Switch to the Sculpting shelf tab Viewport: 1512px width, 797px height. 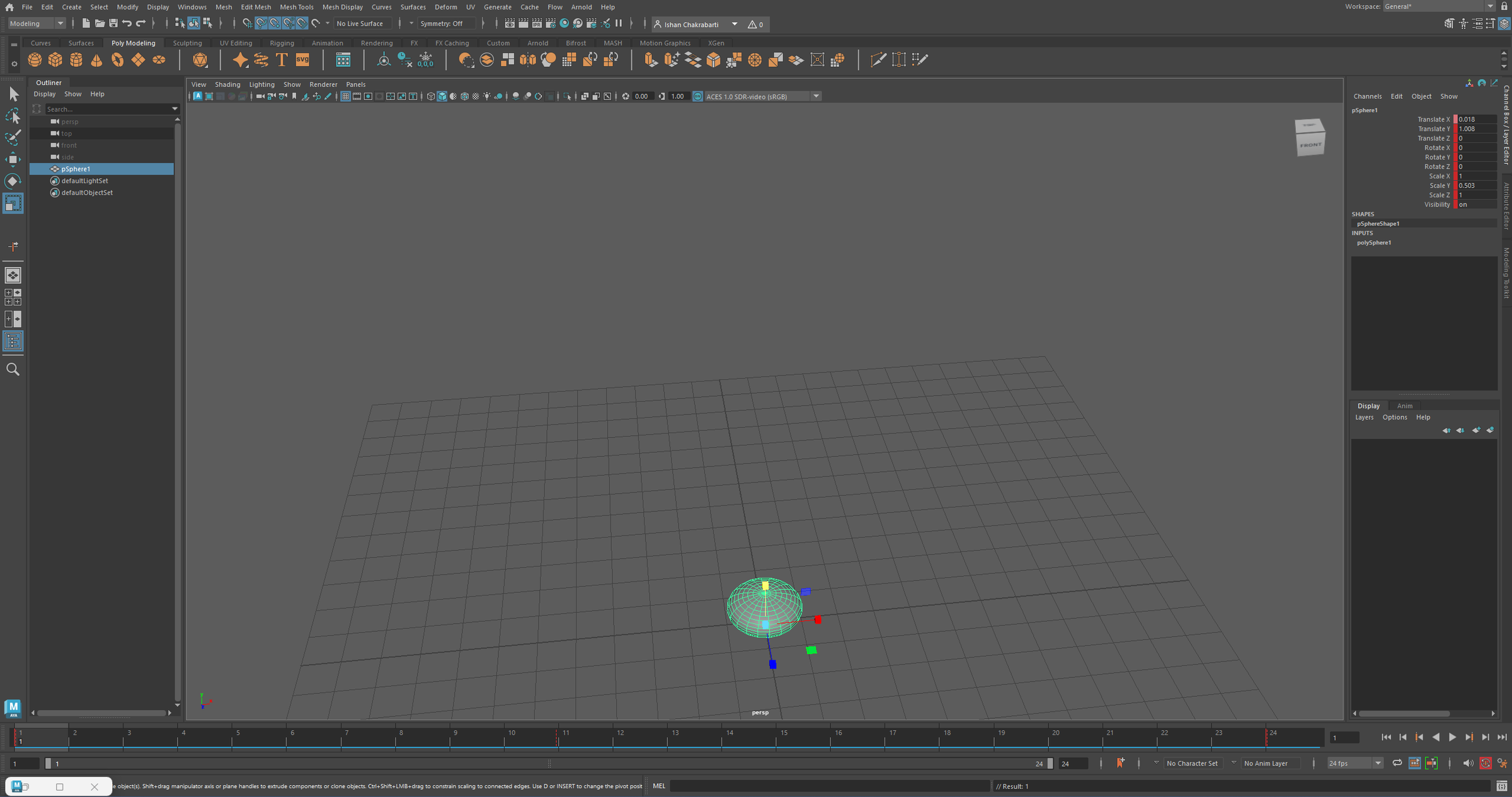[187, 43]
